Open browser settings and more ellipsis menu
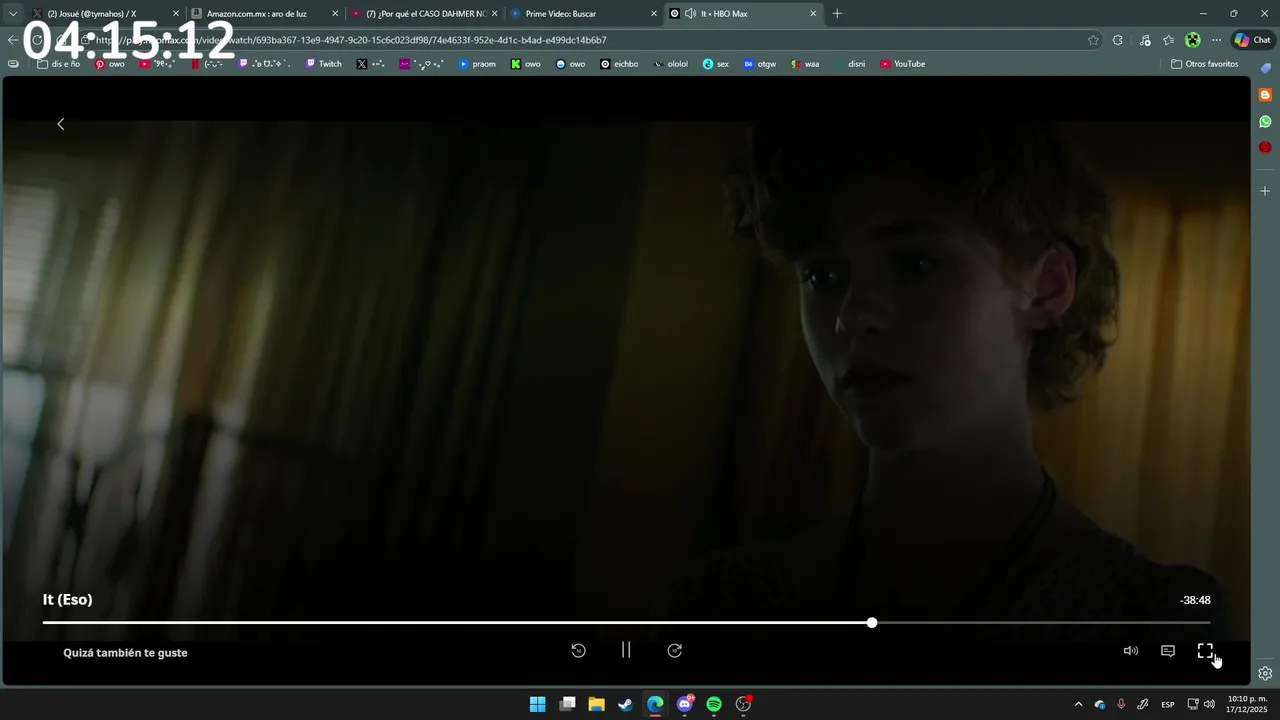Image resolution: width=1280 pixels, height=720 pixels. click(1216, 40)
